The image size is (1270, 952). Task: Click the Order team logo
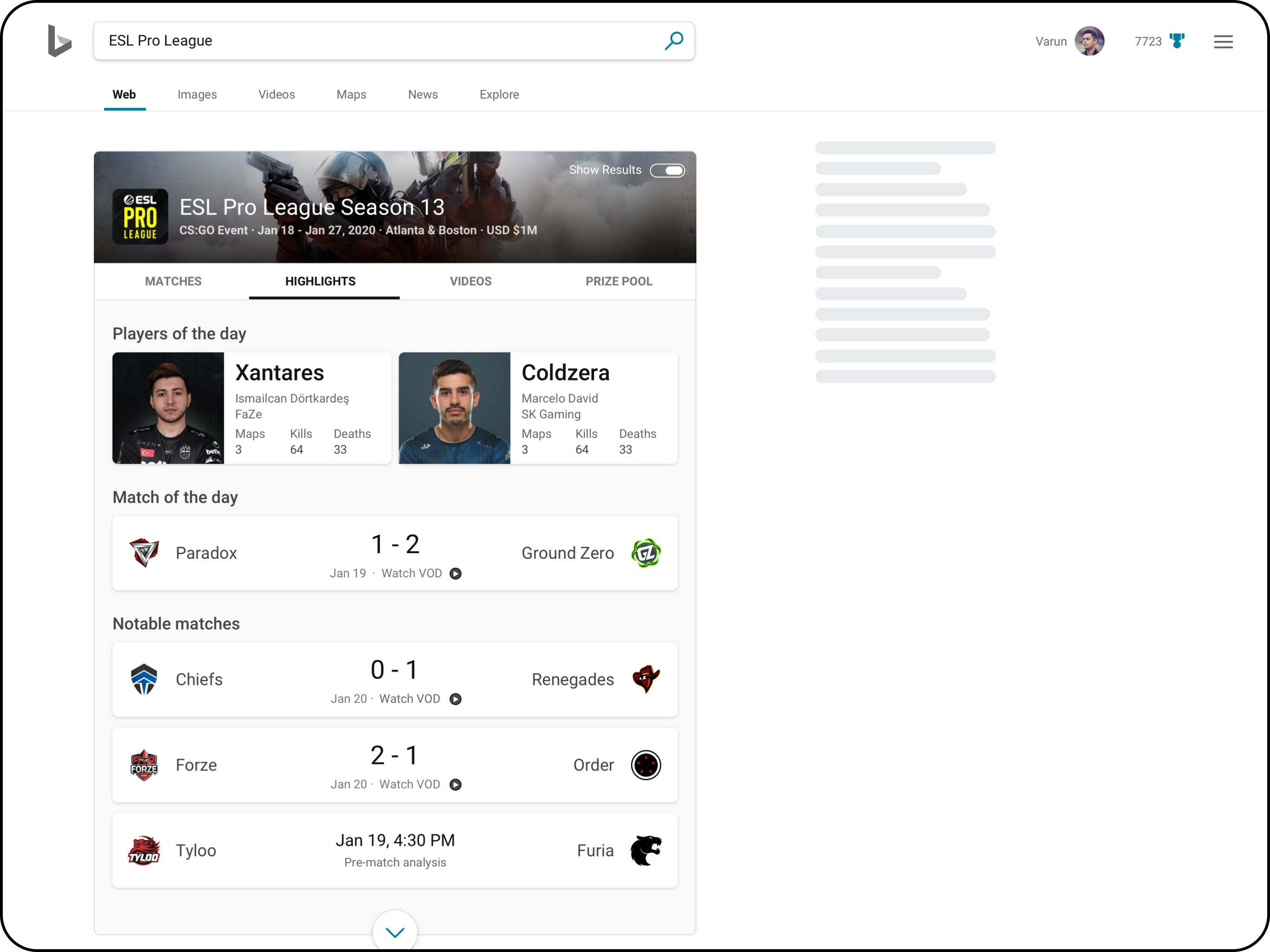coord(646,765)
